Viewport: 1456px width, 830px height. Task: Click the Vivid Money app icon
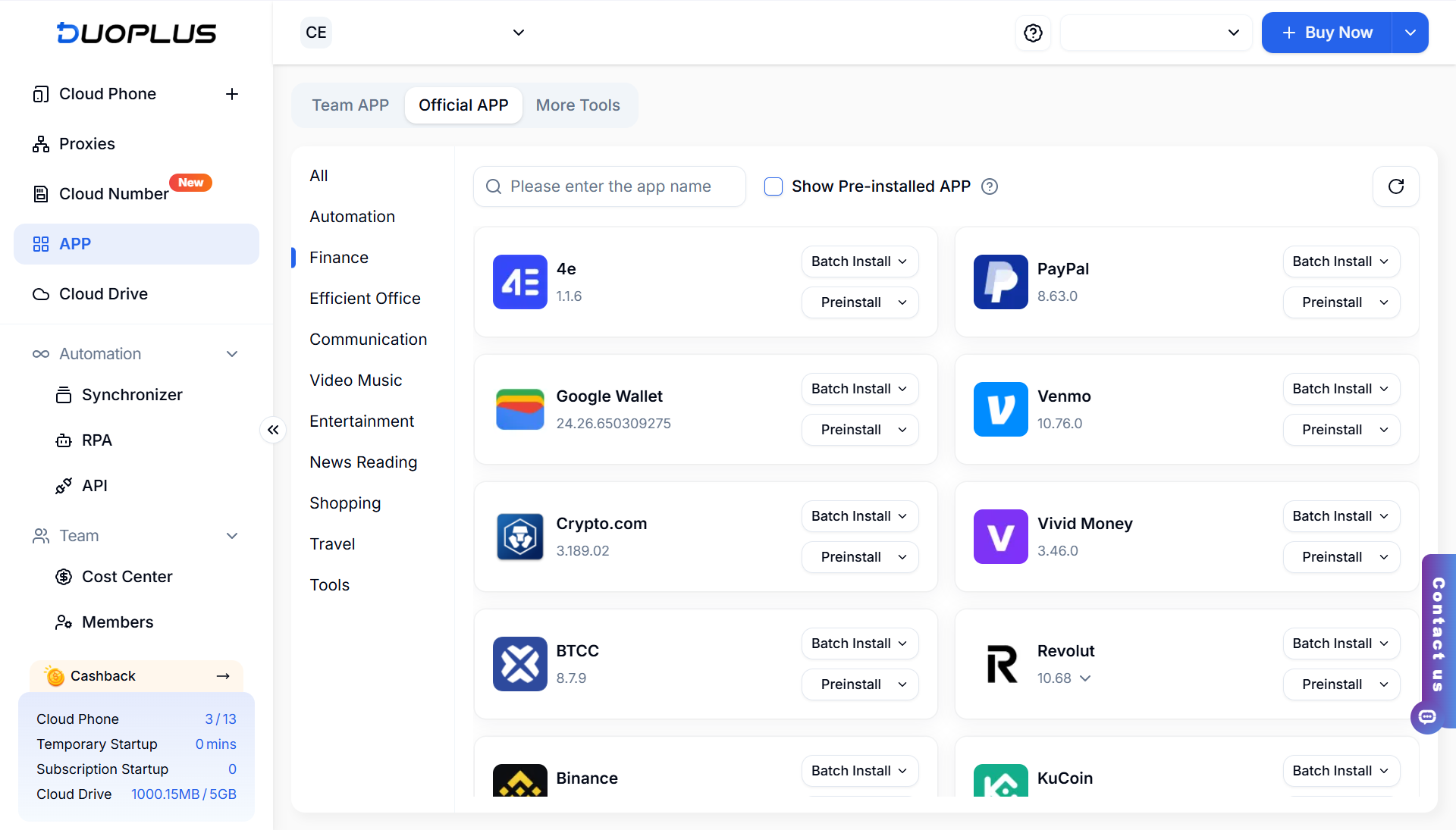click(x=1001, y=537)
